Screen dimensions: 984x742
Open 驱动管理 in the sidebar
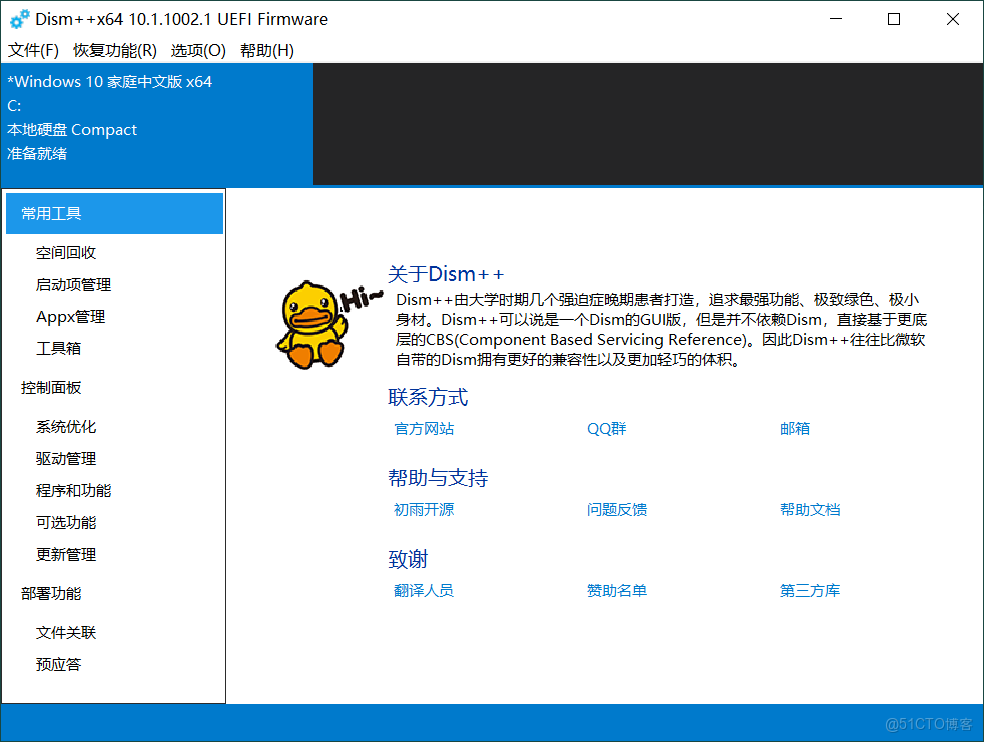65,458
